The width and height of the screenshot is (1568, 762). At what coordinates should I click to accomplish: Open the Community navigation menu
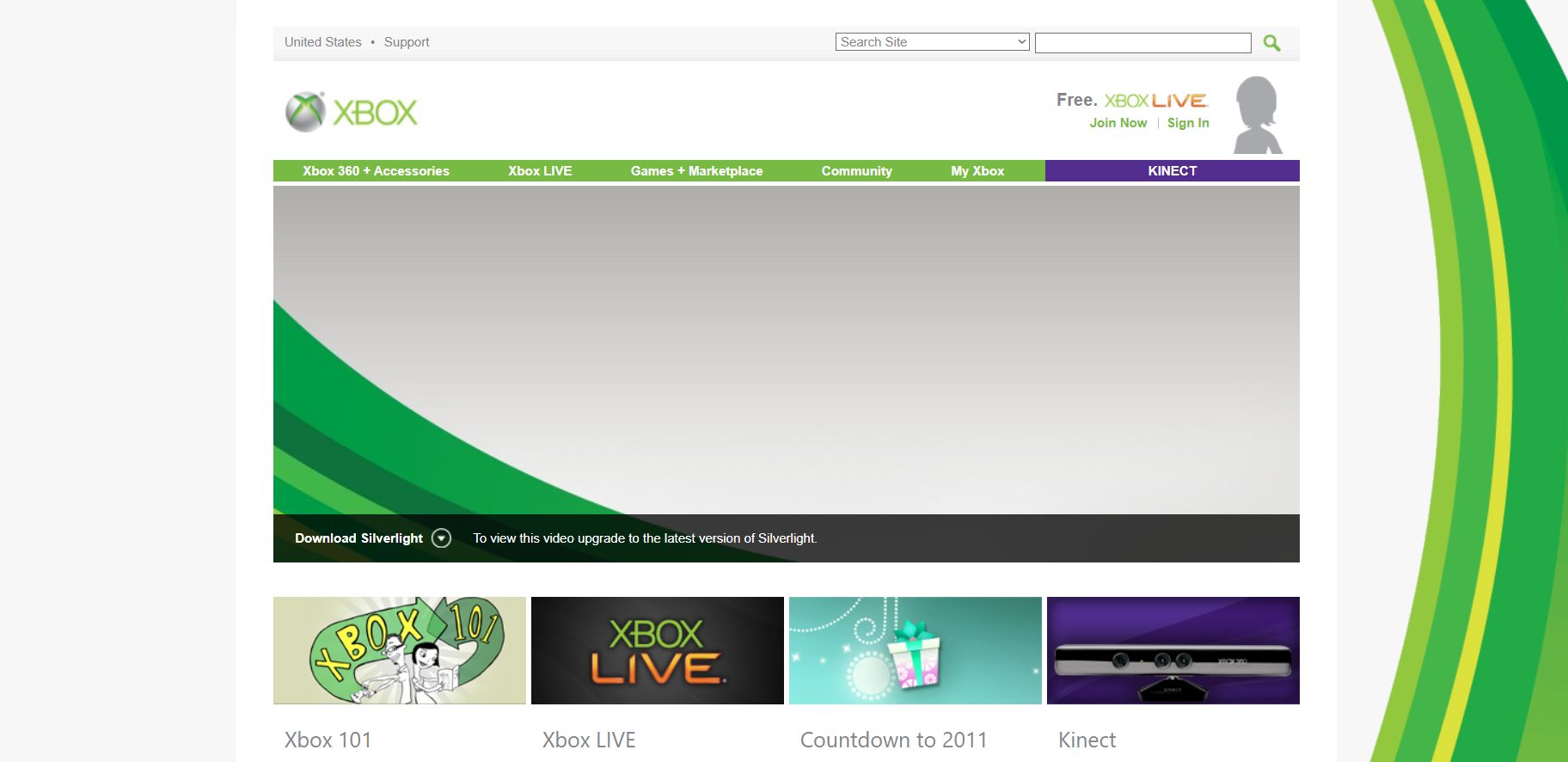[856, 171]
